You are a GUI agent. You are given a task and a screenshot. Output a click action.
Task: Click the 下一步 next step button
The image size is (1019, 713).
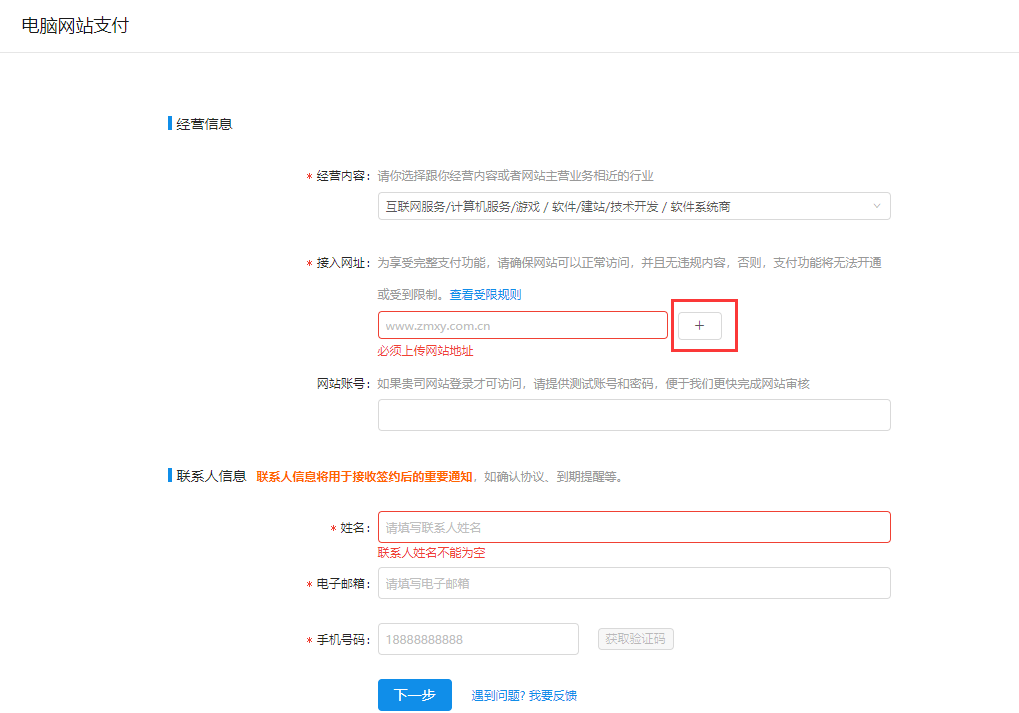[x=415, y=695]
